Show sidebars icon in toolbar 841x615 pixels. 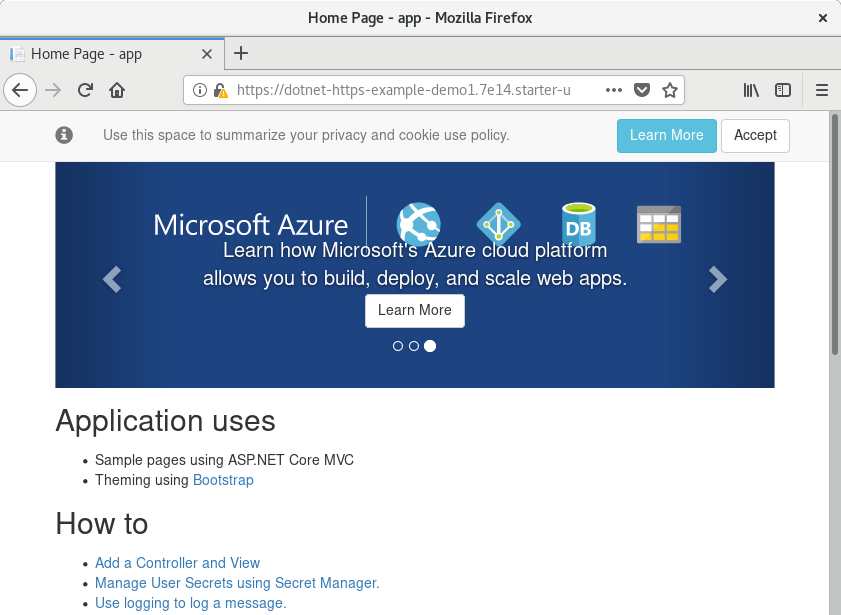[783, 90]
